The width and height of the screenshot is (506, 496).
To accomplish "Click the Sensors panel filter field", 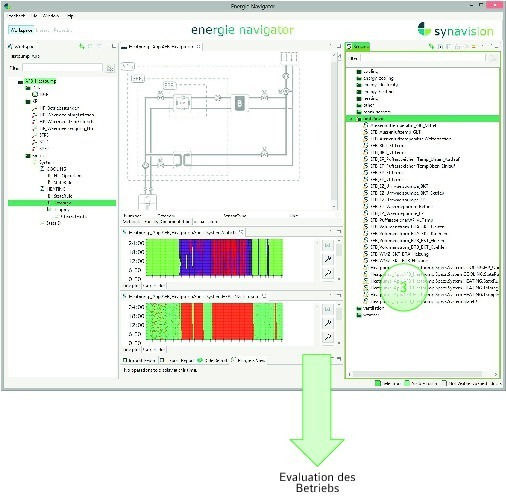I will coord(422,58).
